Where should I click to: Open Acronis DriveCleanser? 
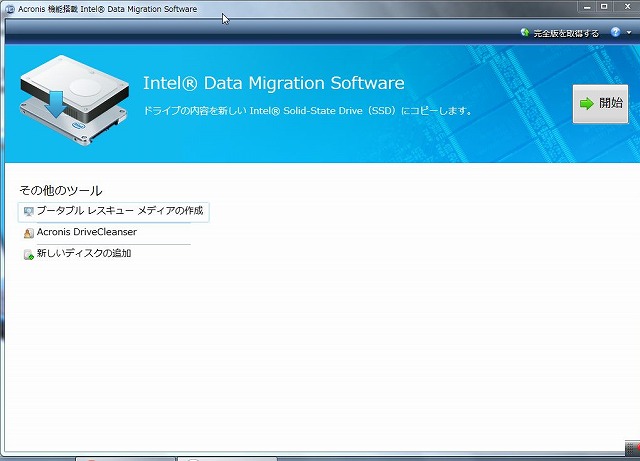pyautogui.click(x=87, y=232)
